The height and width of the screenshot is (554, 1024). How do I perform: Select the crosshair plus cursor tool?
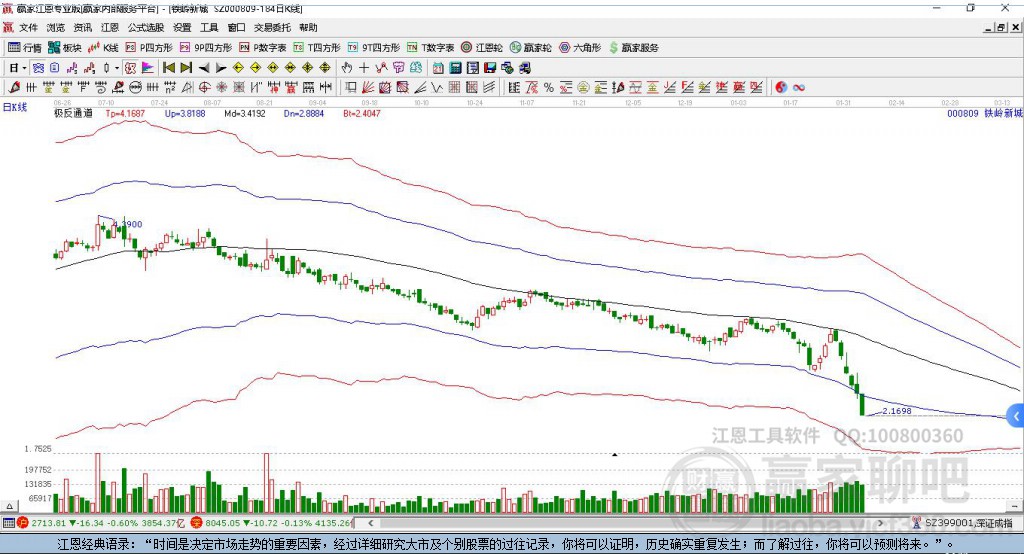coord(364,68)
